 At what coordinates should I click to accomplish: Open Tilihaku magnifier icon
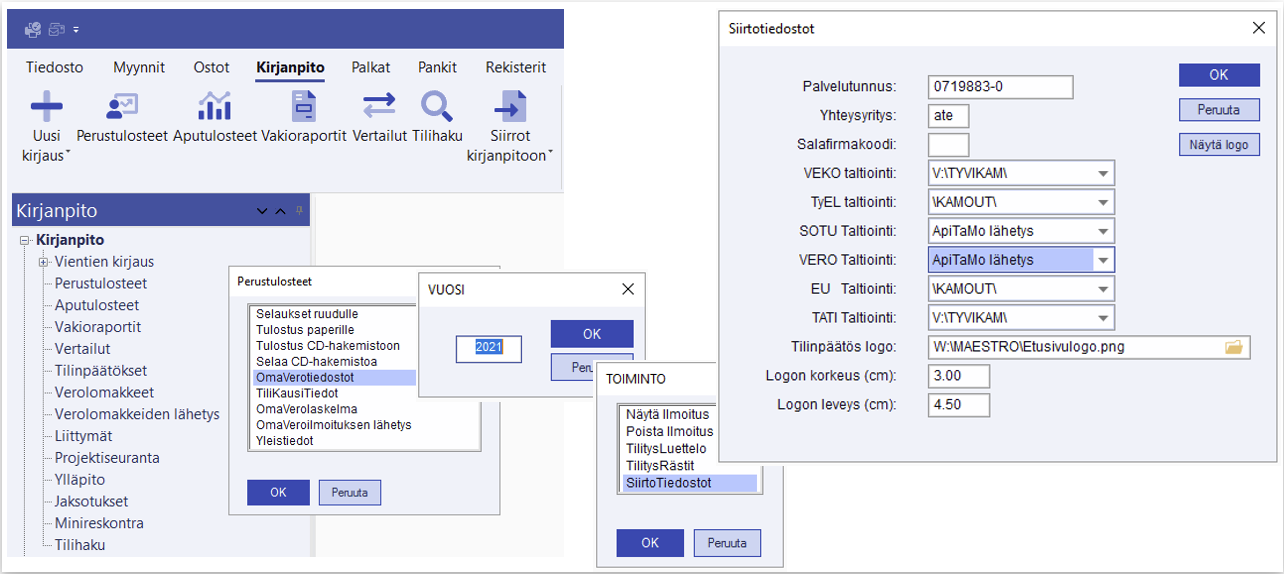(x=436, y=105)
